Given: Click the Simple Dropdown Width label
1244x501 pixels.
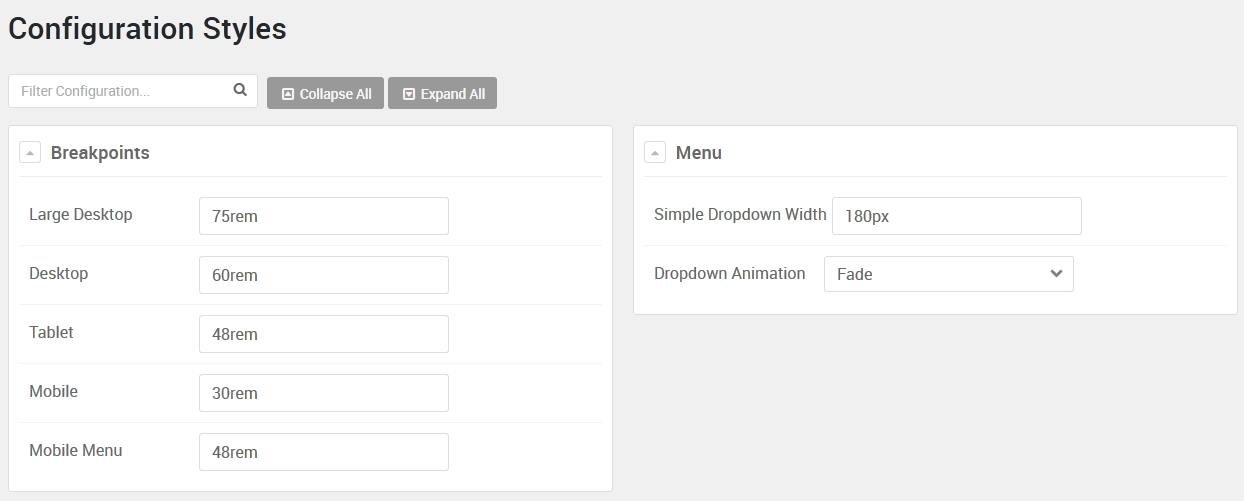Looking at the screenshot, I should pos(740,214).
